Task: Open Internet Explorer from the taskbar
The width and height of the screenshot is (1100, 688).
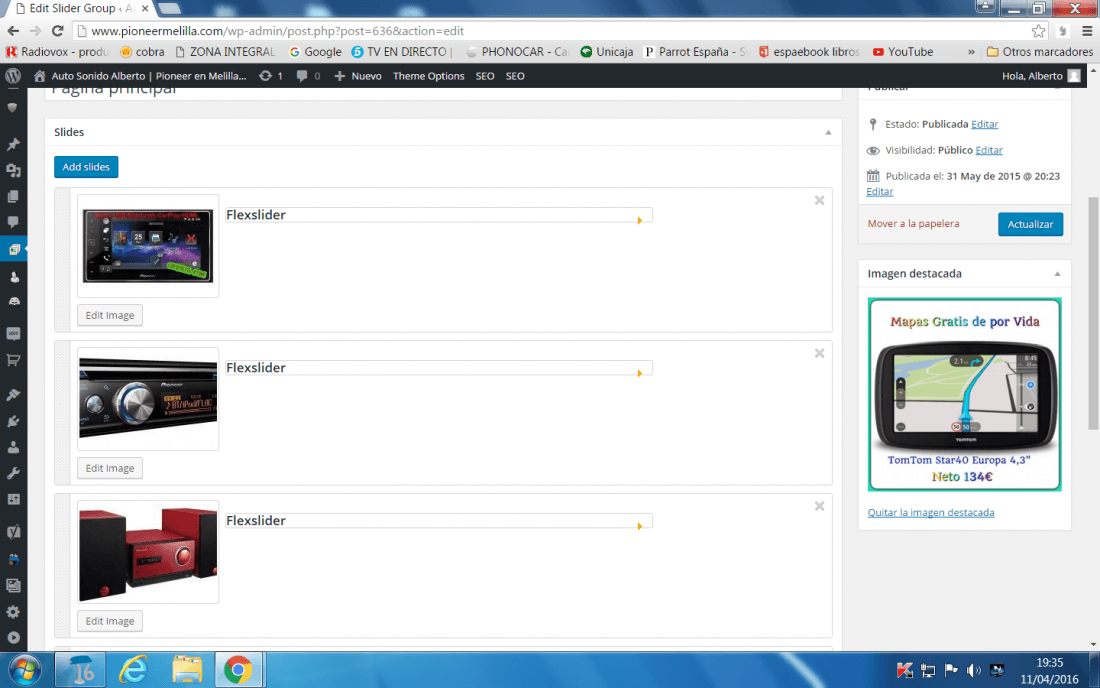Action: pyautogui.click(x=133, y=670)
